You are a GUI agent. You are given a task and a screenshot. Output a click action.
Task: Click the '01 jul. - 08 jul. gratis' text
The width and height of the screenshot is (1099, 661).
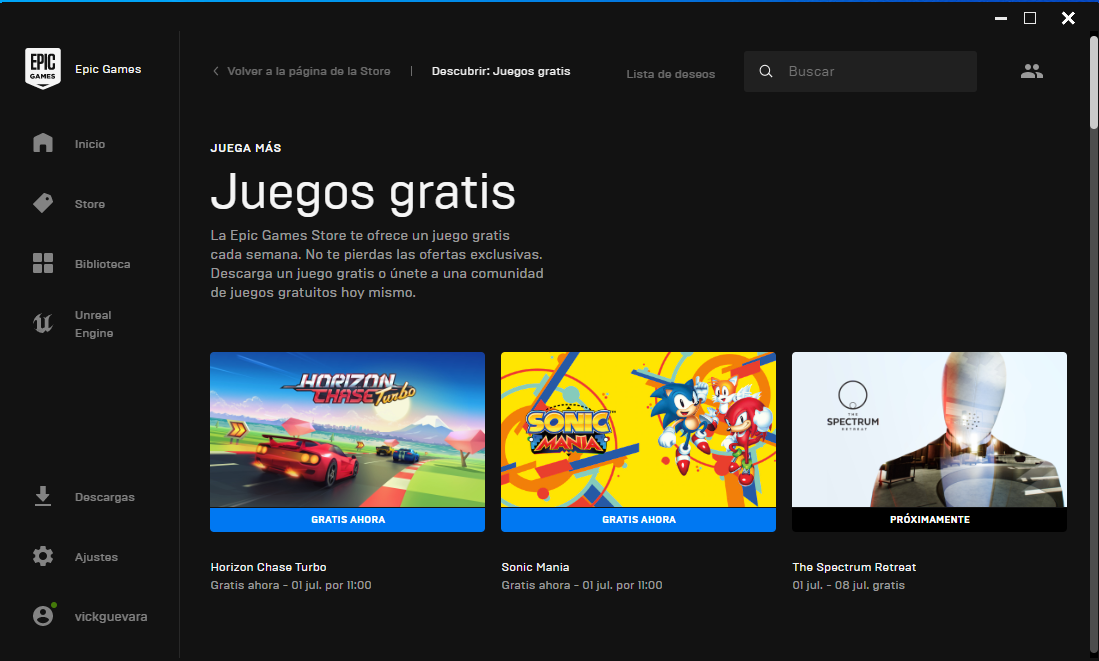849,585
